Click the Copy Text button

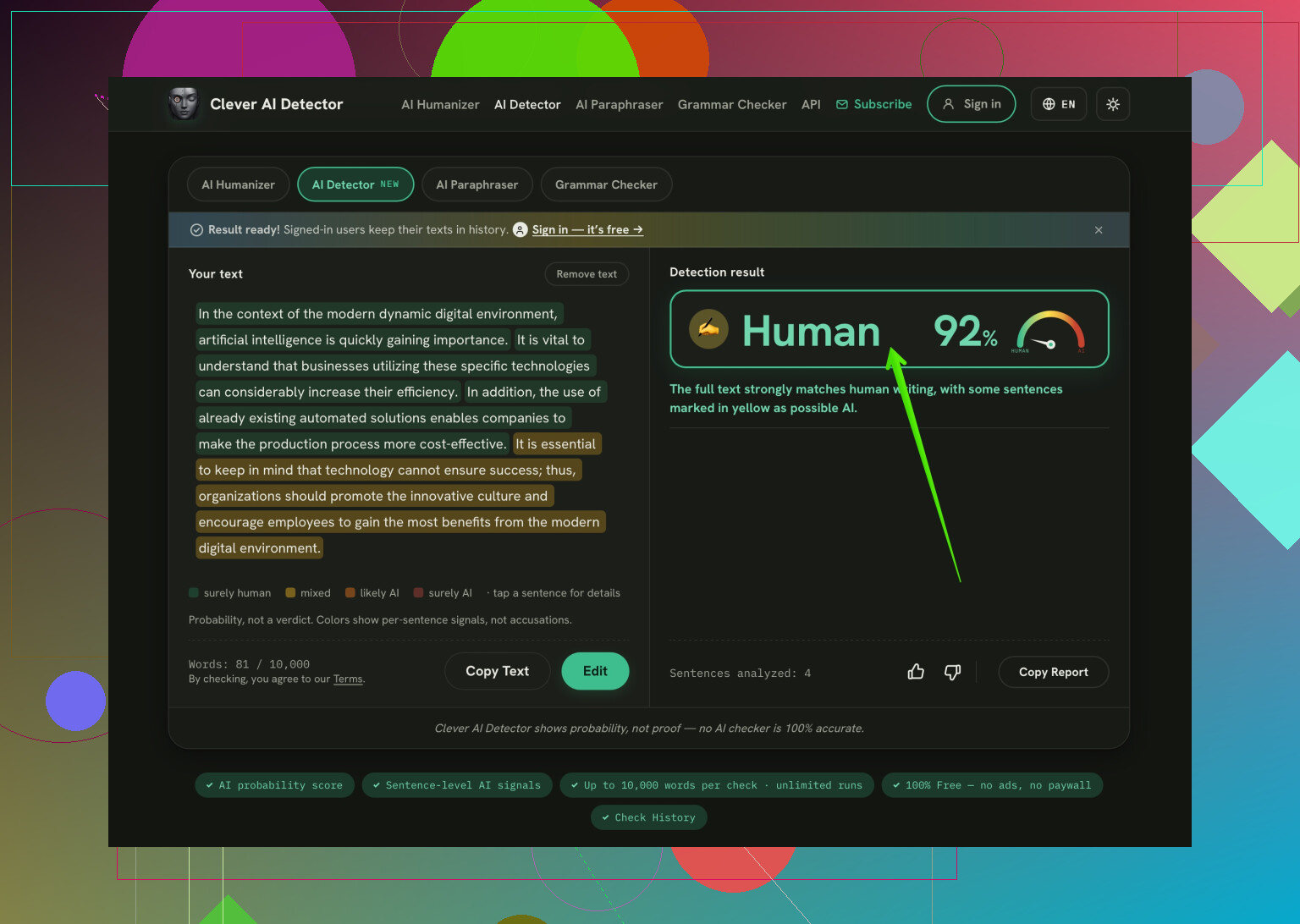pos(498,671)
